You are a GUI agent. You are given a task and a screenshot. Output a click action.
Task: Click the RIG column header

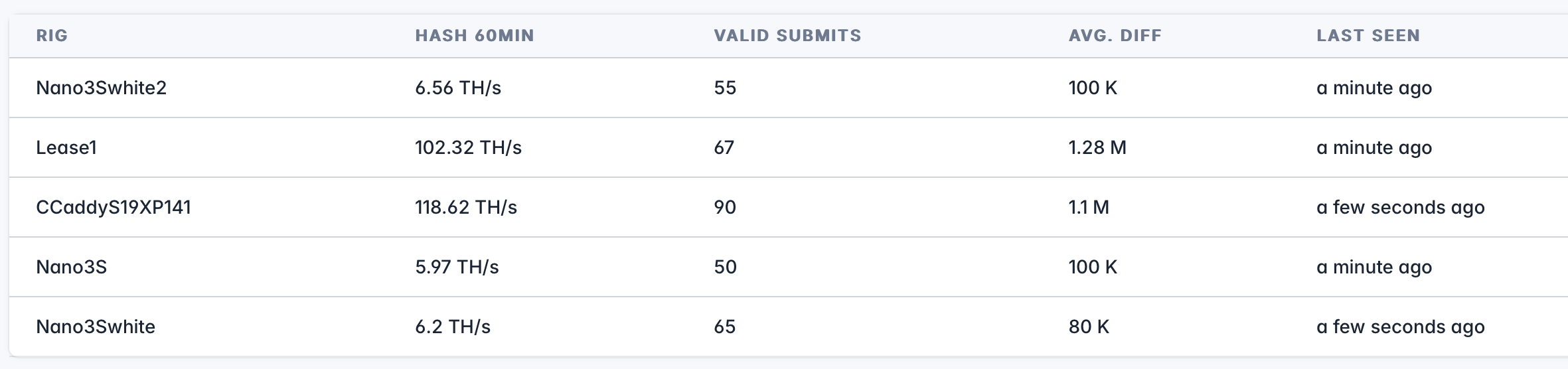coord(52,36)
